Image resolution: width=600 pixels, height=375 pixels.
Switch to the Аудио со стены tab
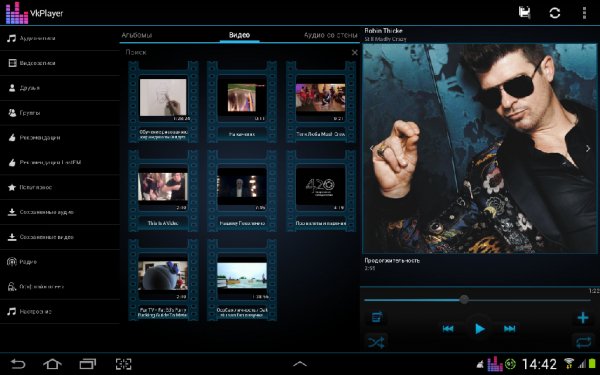click(x=331, y=35)
